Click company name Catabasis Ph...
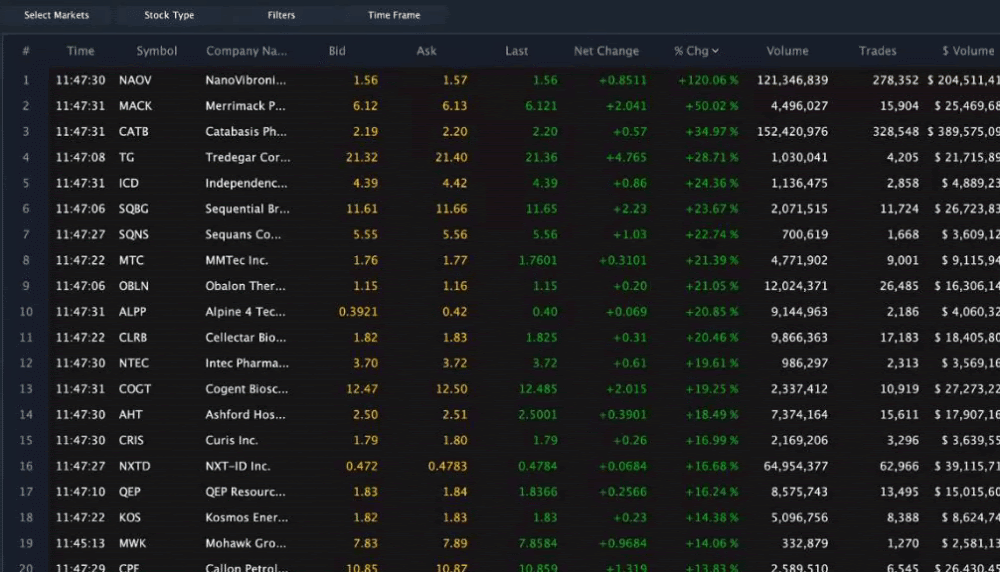This screenshot has height=572, width=1000. tap(246, 132)
